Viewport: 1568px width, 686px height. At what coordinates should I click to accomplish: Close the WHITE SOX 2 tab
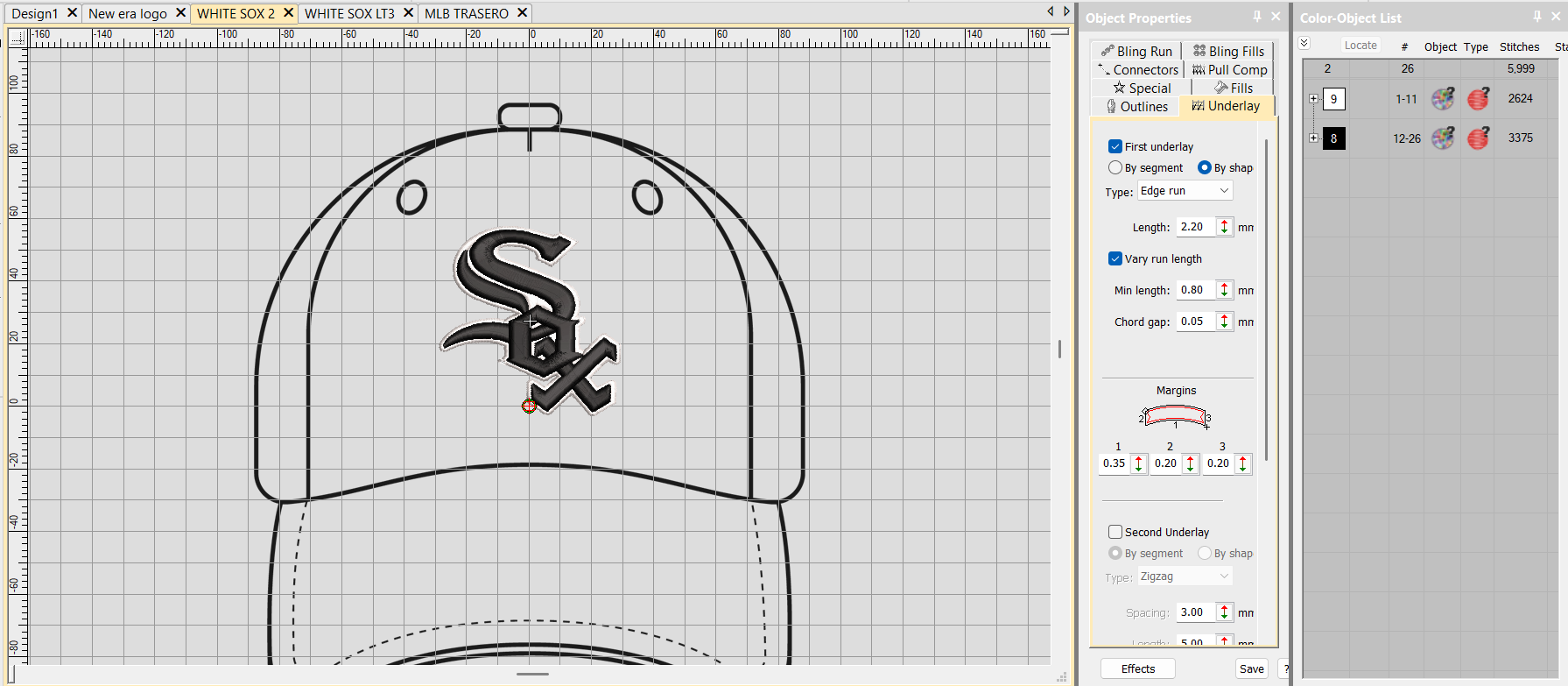[x=288, y=13]
